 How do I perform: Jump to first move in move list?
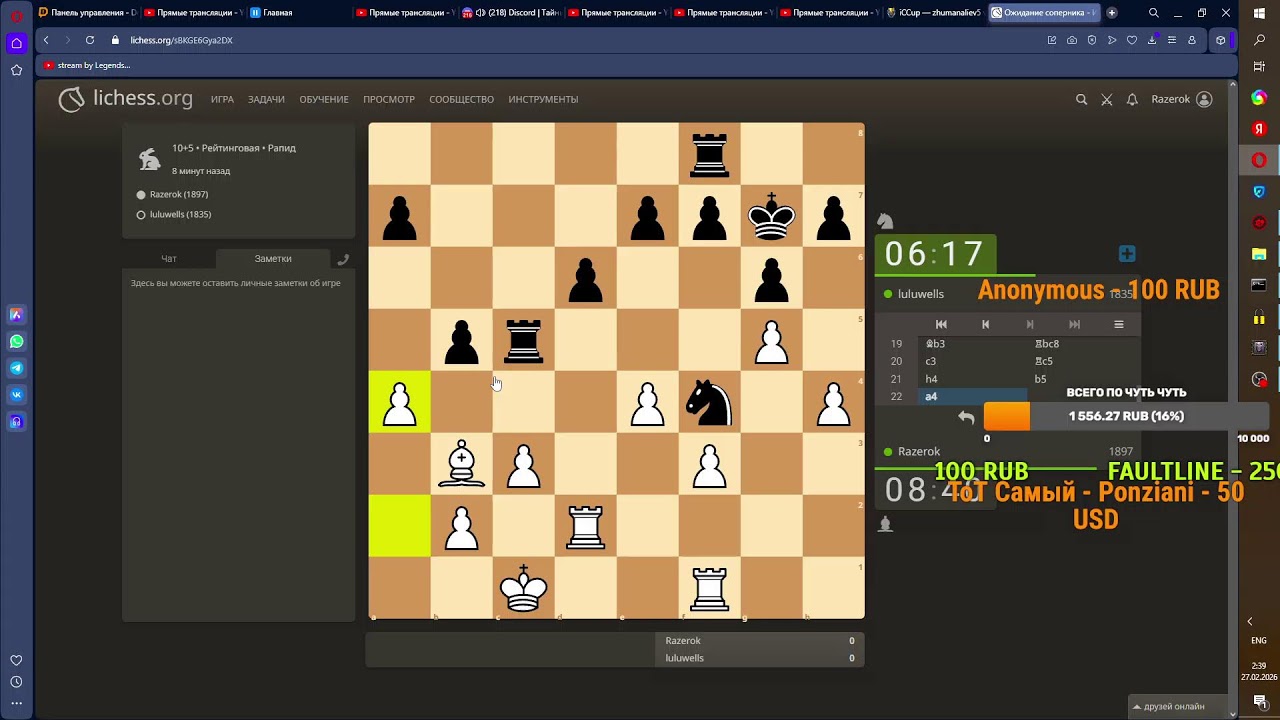(941, 324)
